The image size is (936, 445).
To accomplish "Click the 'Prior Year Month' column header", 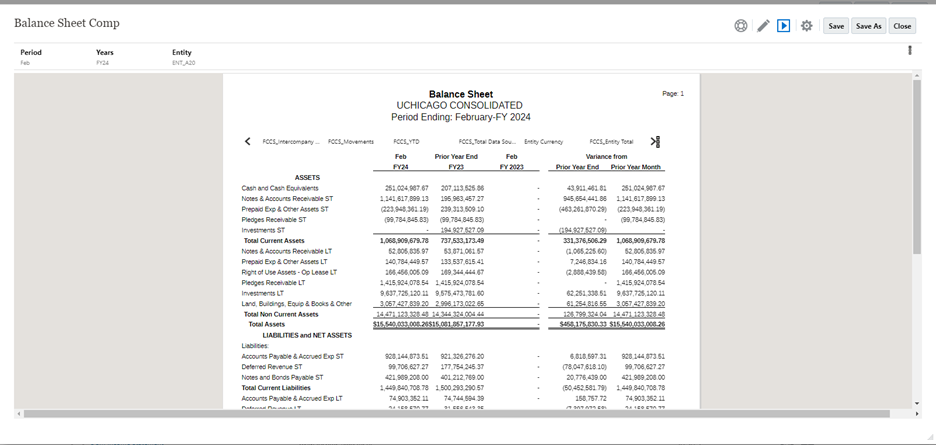I will point(635,167).
